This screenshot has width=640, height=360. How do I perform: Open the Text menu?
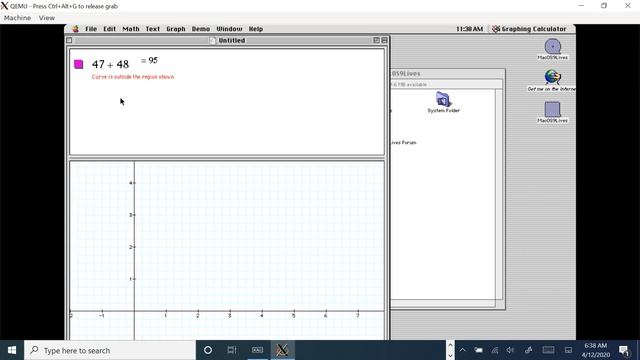(153, 29)
